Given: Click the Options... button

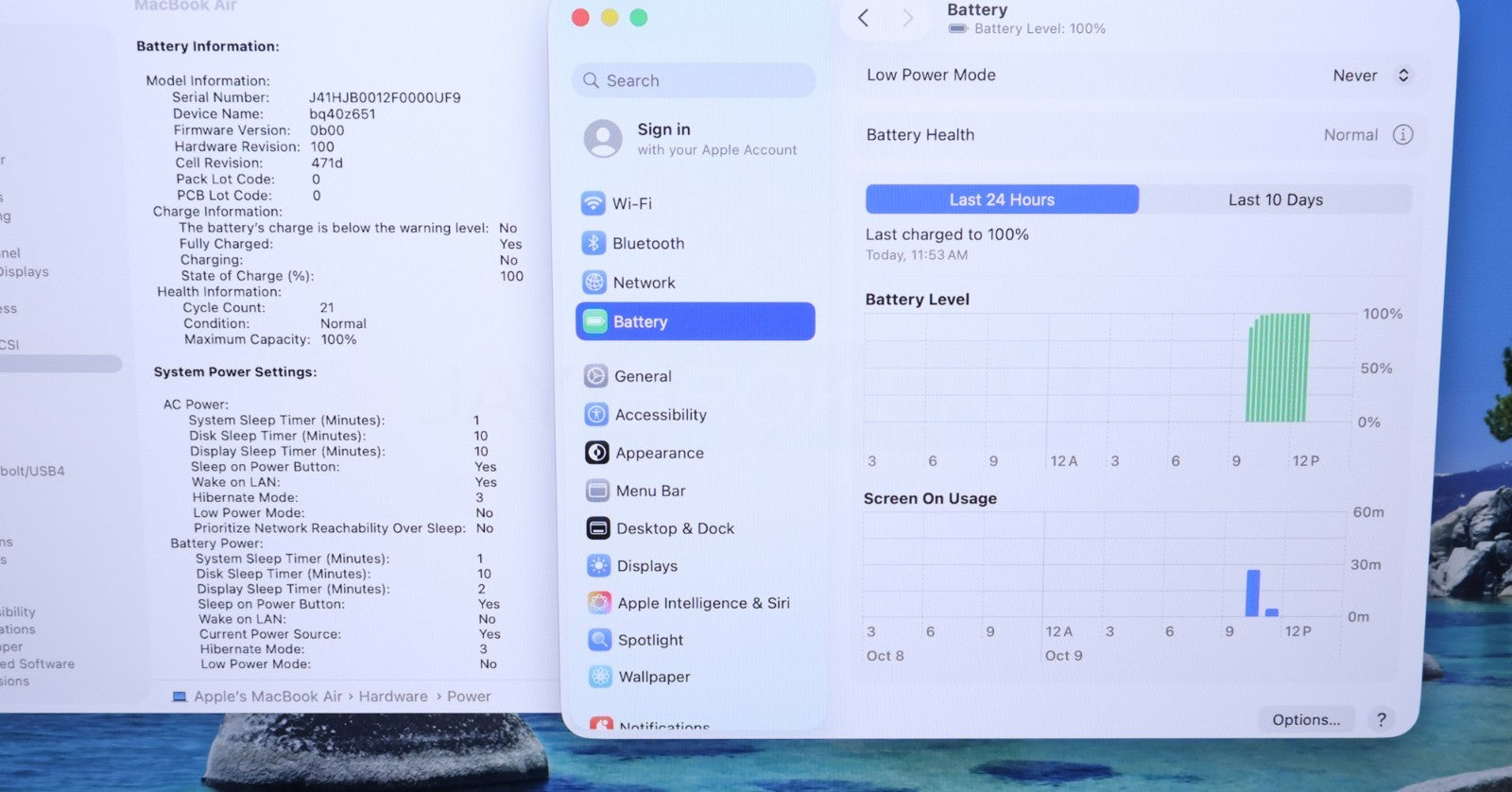Looking at the screenshot, I should click(1305, 719).
